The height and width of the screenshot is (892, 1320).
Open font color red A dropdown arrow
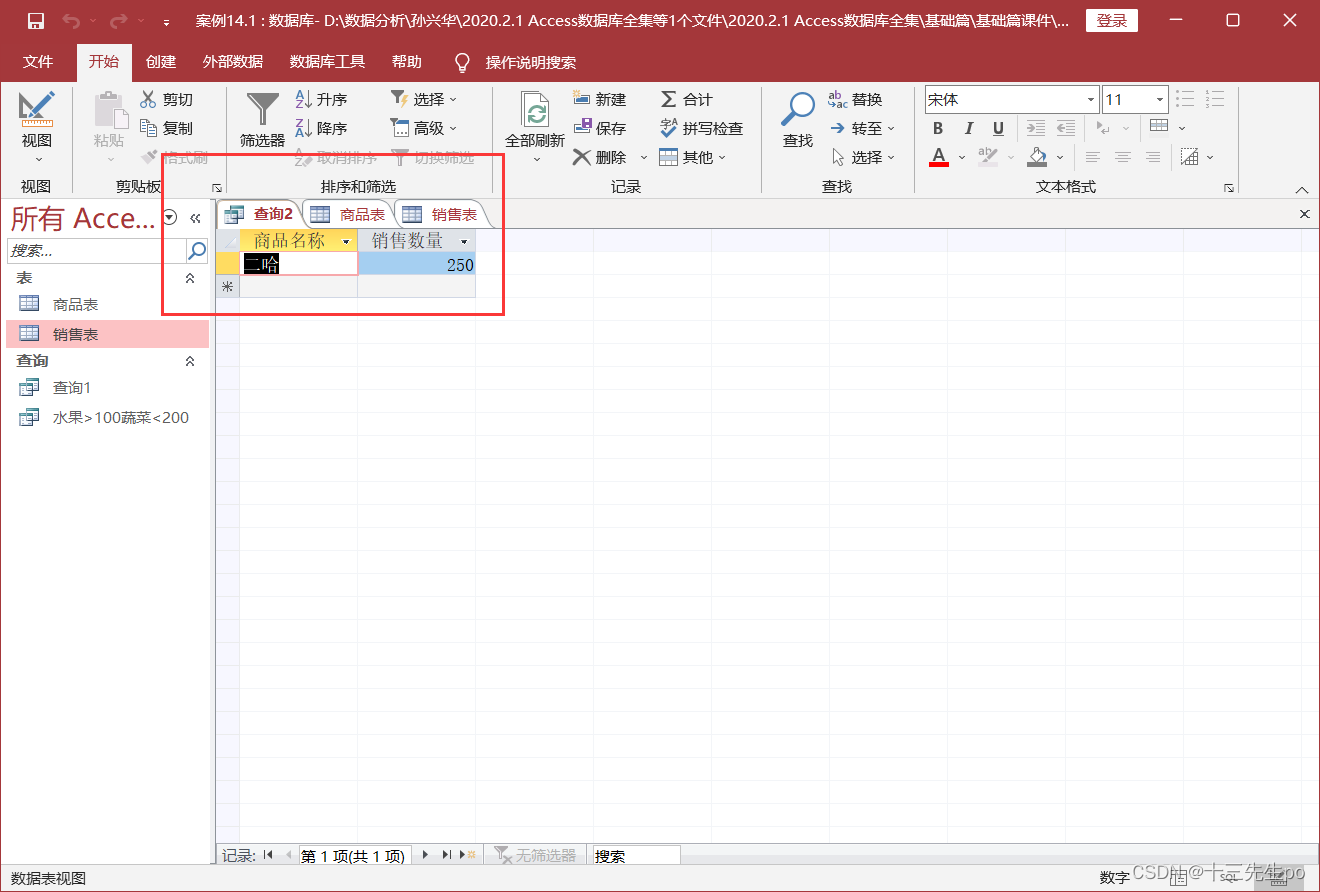[961, 157]
